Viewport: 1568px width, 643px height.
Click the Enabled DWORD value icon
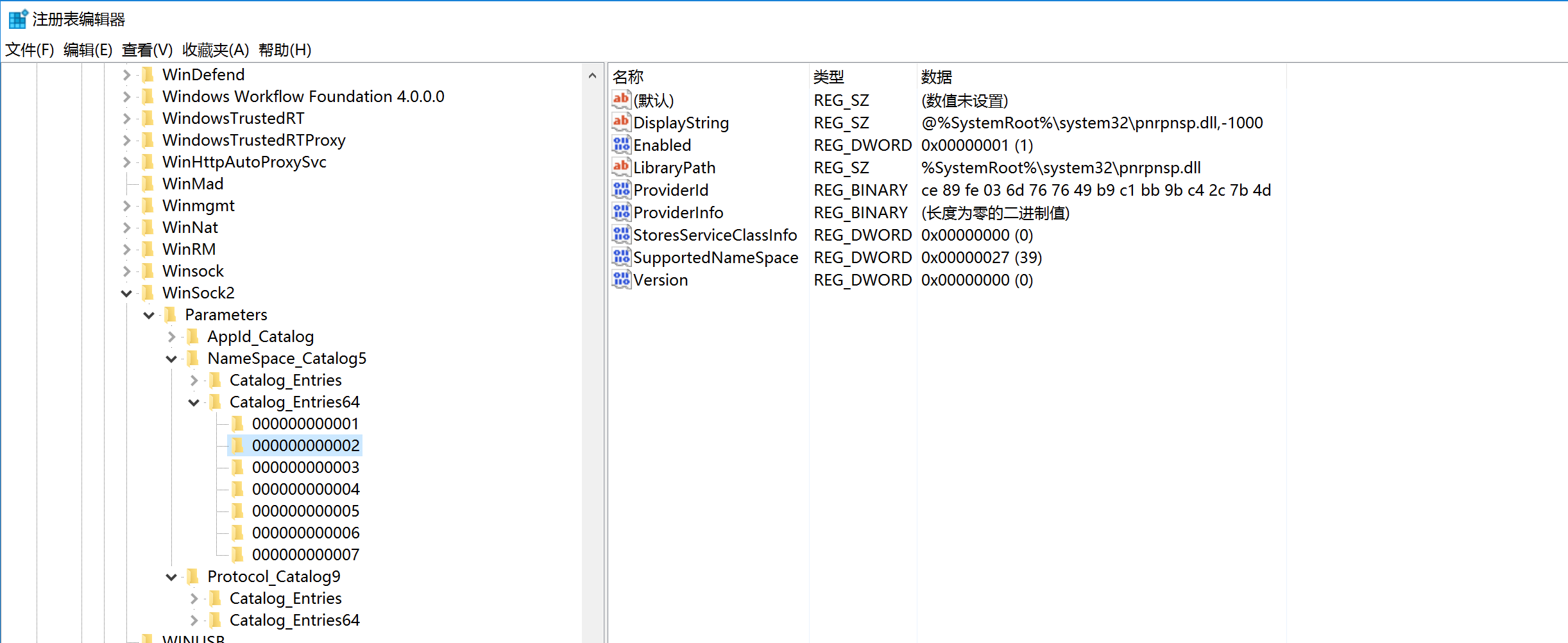[x=620, y=144]
